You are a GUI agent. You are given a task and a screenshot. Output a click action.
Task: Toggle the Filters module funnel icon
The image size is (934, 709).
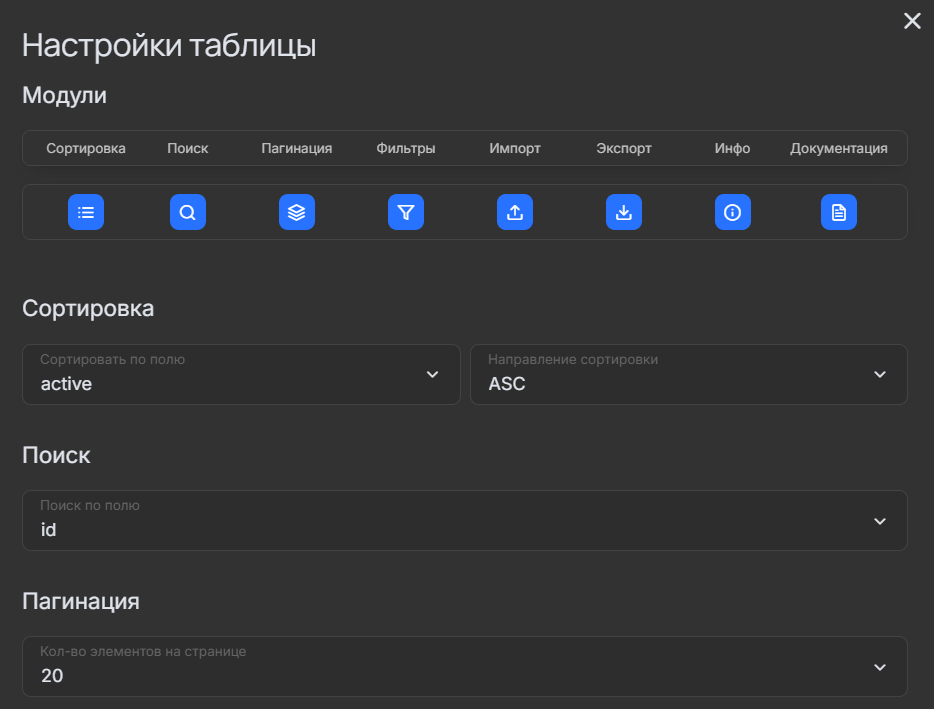coord(406,212)
